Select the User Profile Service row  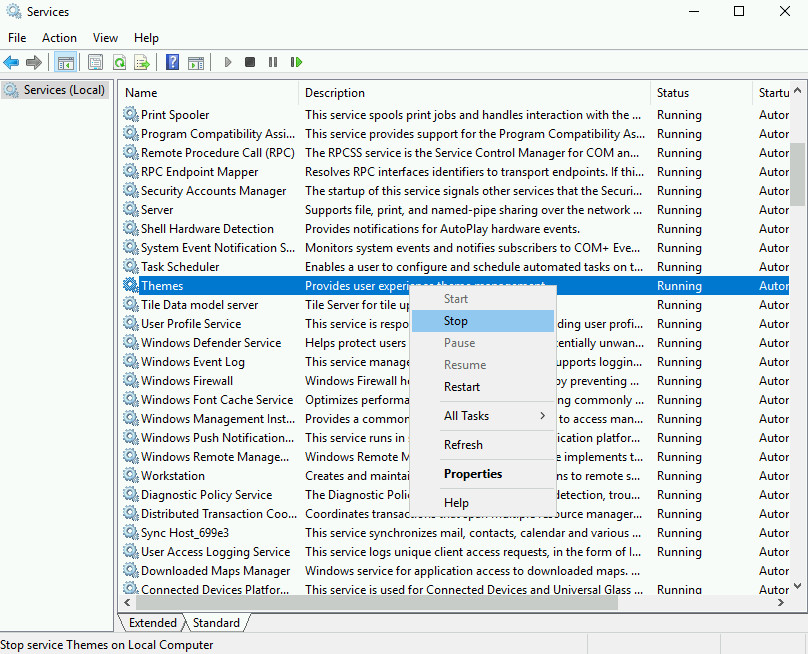(x=455, y=324)
